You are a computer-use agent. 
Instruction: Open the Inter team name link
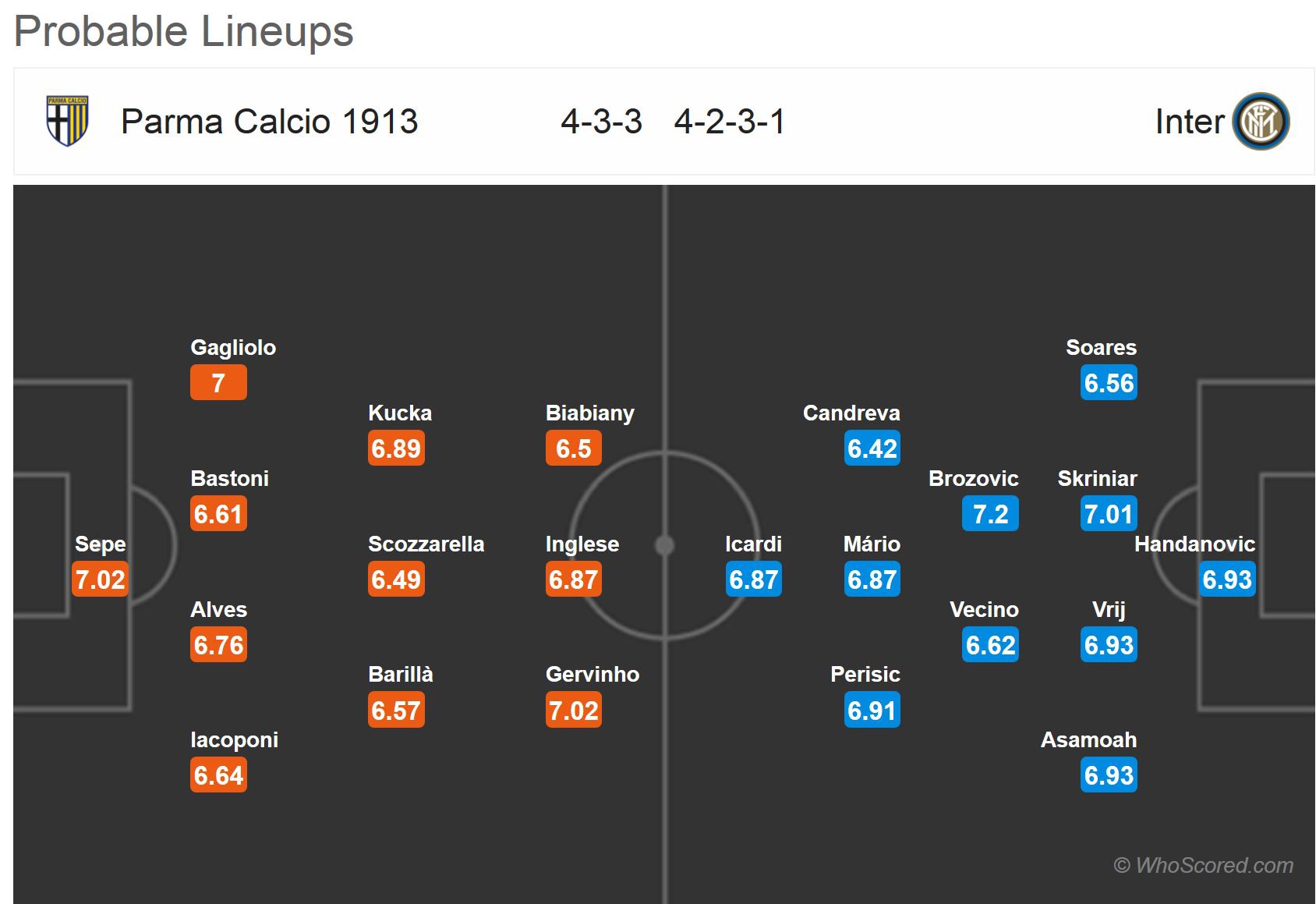pos(1189,122)
